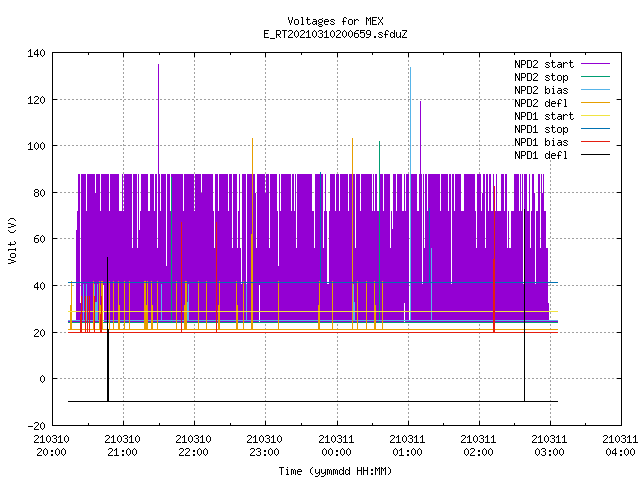The width and height of the screenshot is (640, 480).
Task: Click the 'NPD1 start' legend label
Action: click(x=544, y=116)
